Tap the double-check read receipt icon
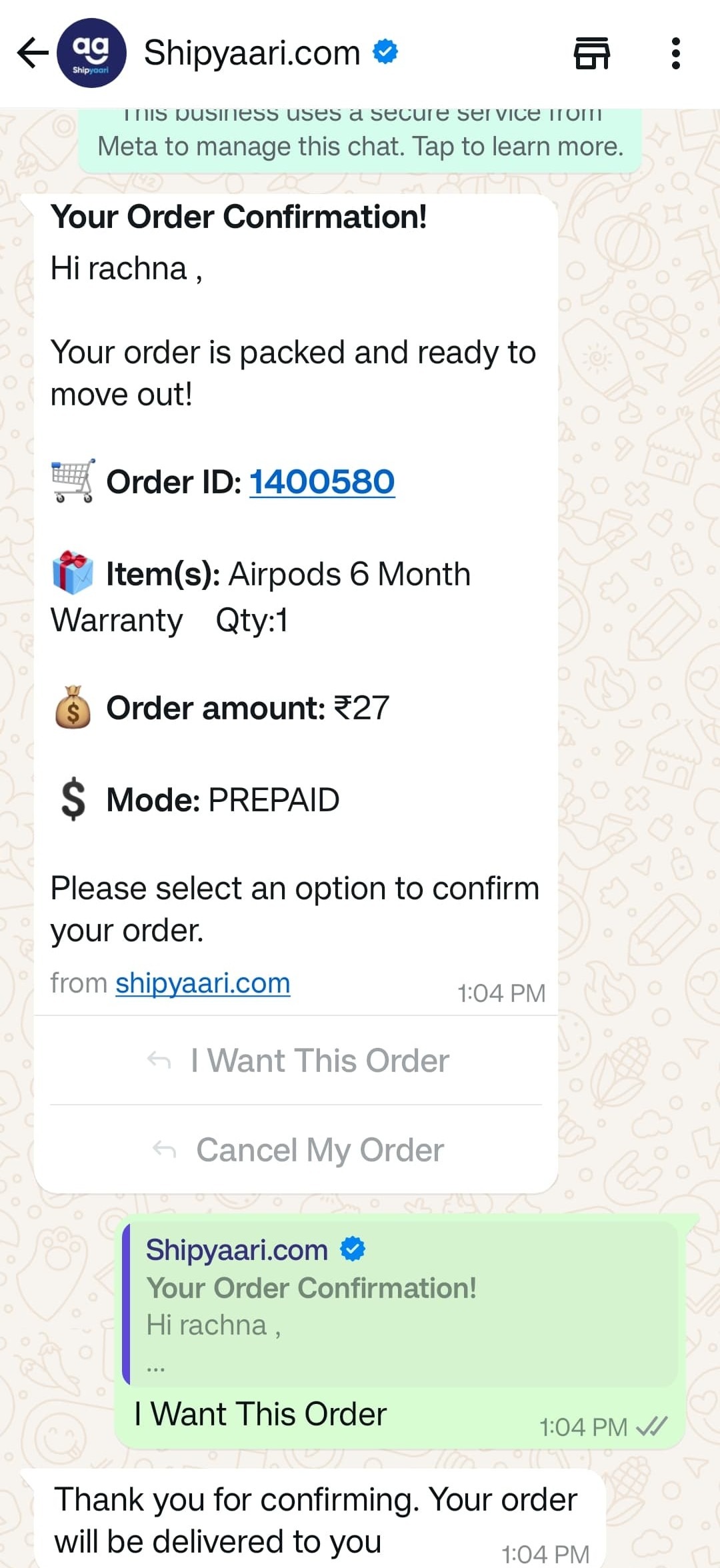The image size is (720, 1568). click(651, 1427)
